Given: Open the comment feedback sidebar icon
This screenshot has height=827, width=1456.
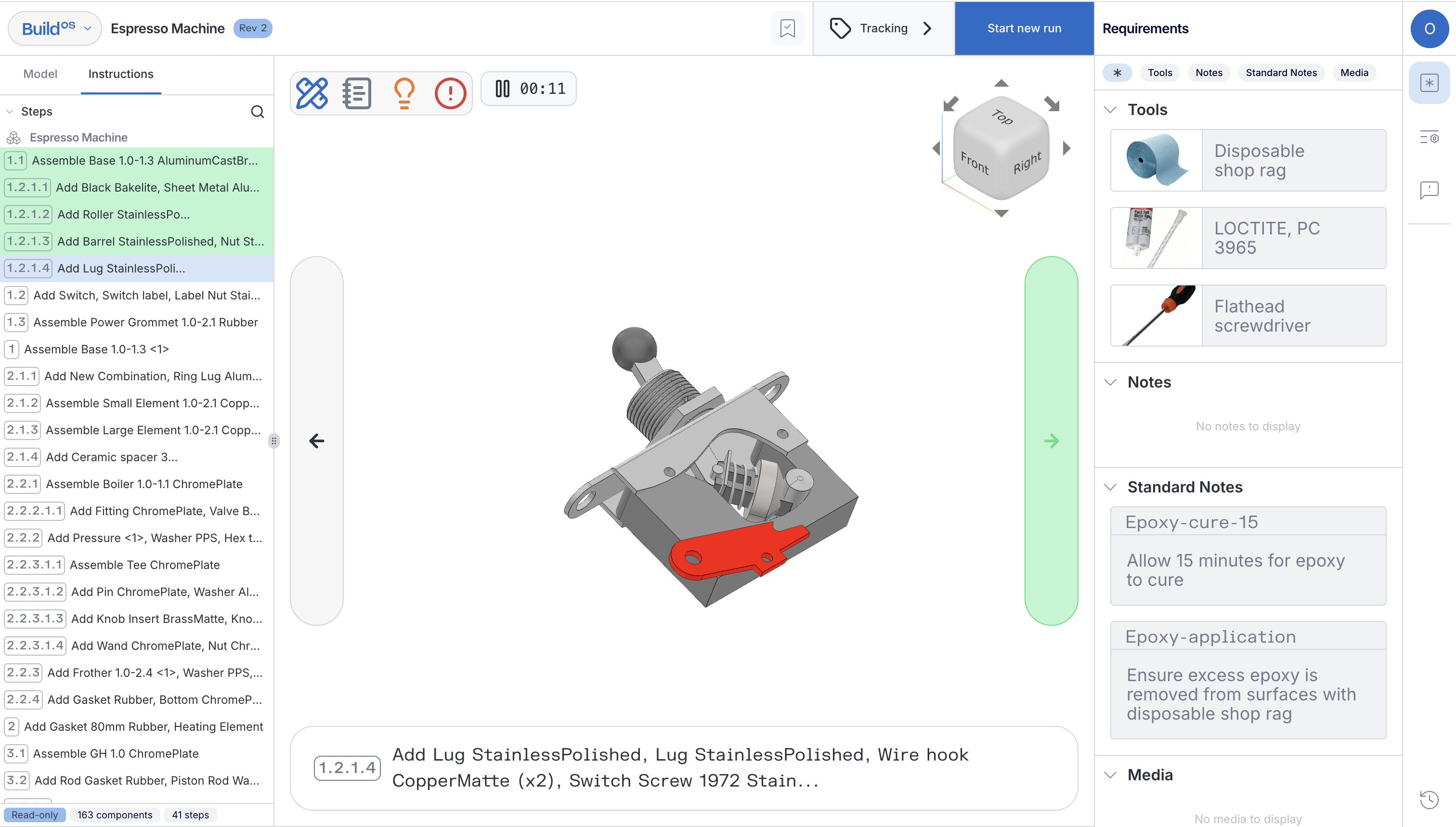Looking at the screenshot, I should (x=1429, y=190).
